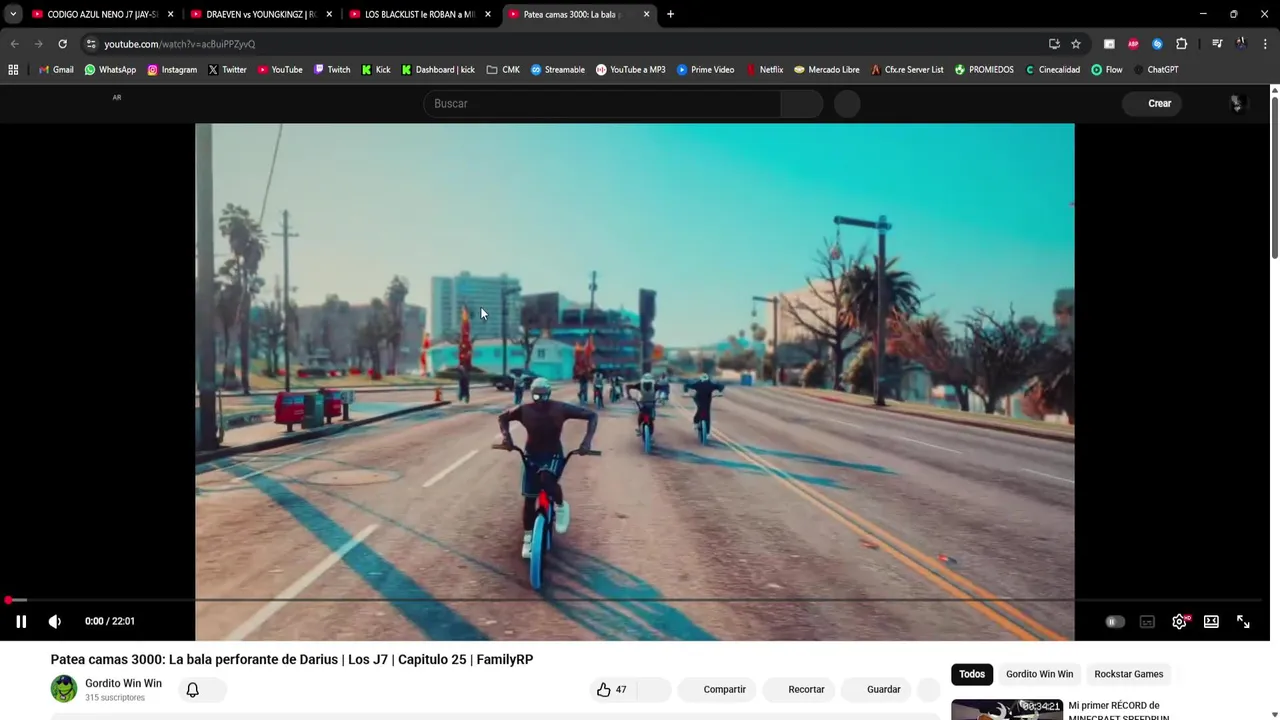Switch to DRAEVEN vs YOUNGKINGZ tab
This screenshot has height=720, width=1280.
(x=261, y=14)
